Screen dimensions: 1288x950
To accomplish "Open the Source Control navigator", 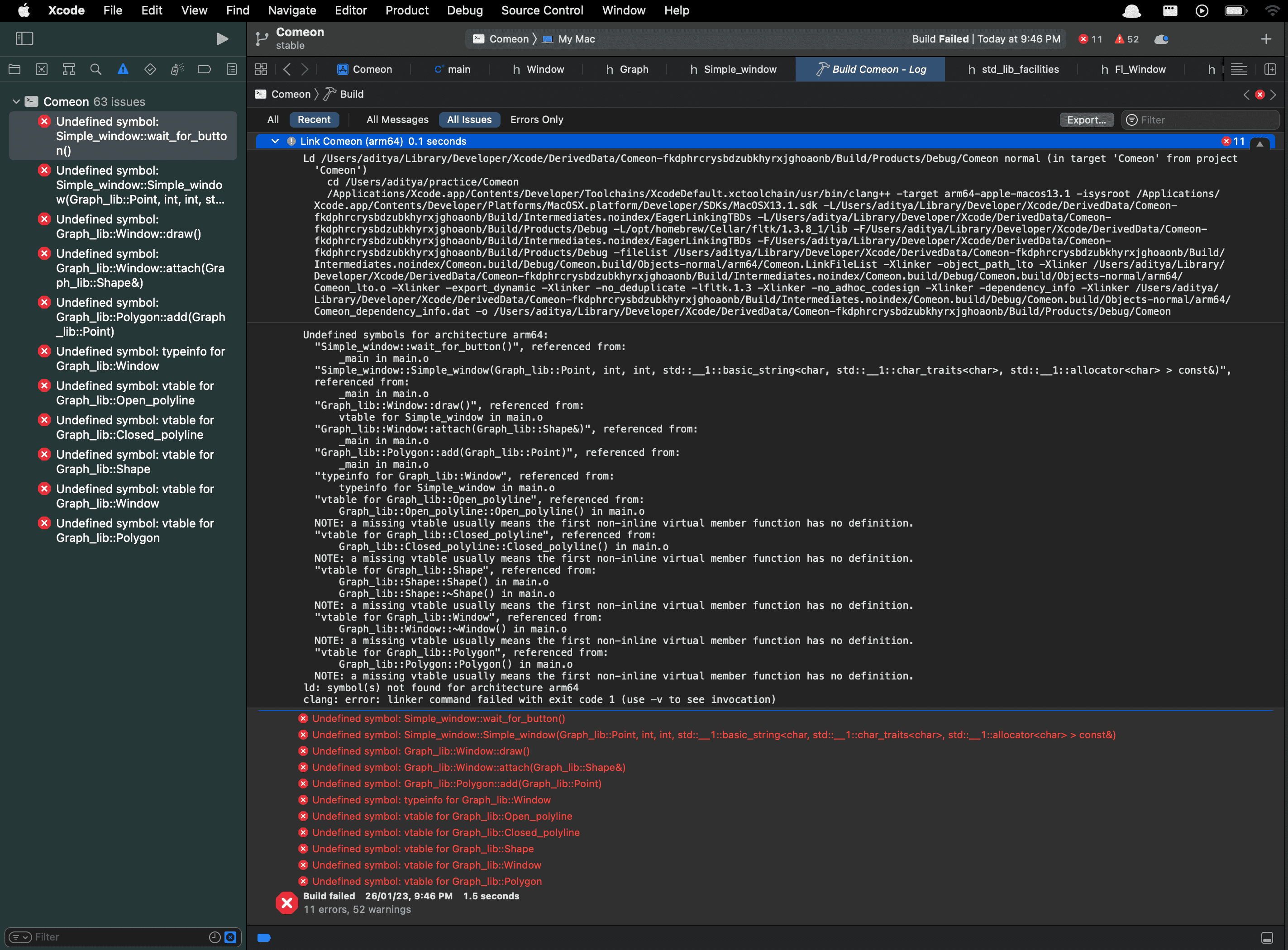I will click(x=42, y=70).
